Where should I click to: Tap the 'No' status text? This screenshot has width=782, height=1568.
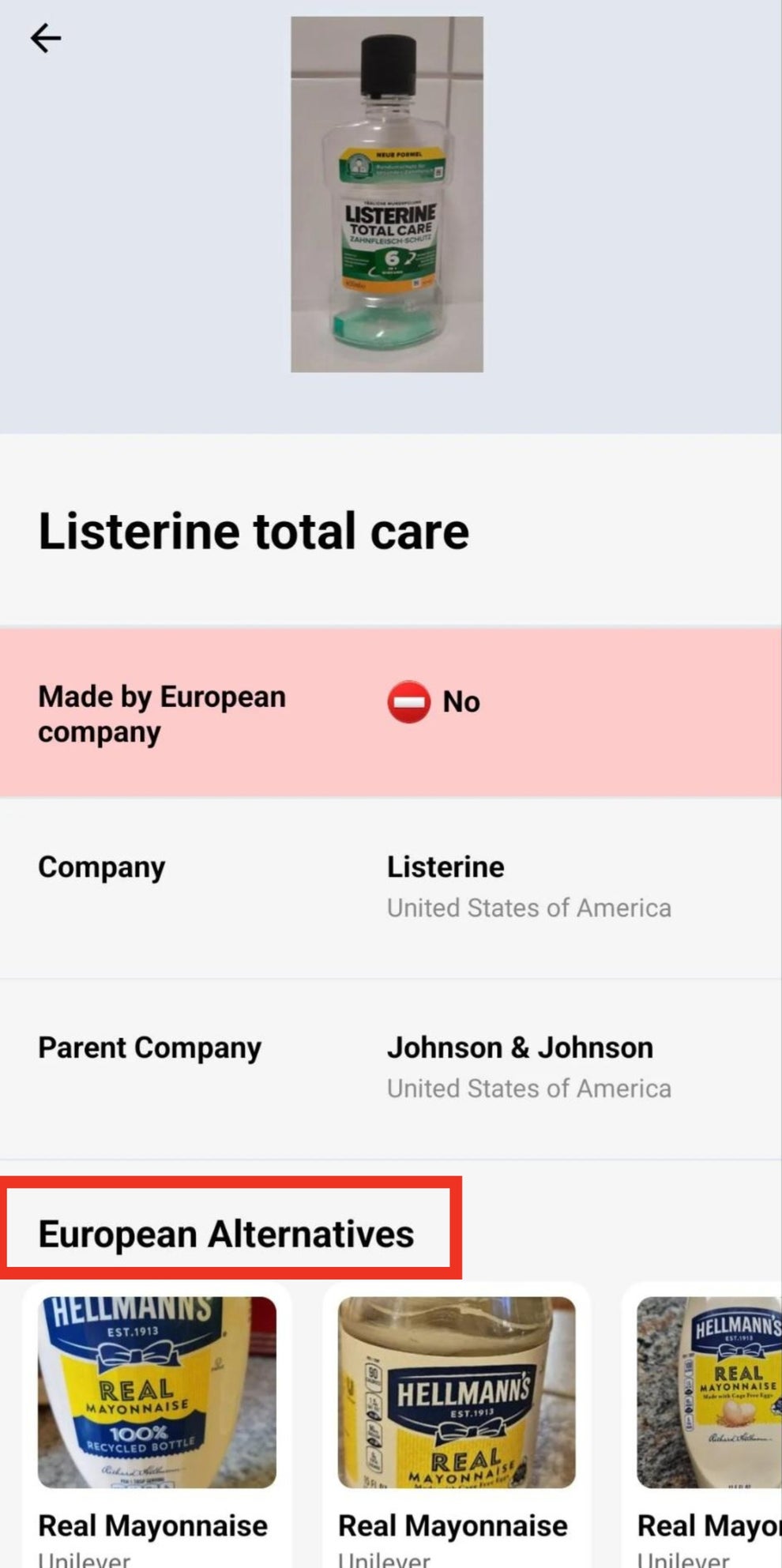pyautogui.click(x=461, y=701)
